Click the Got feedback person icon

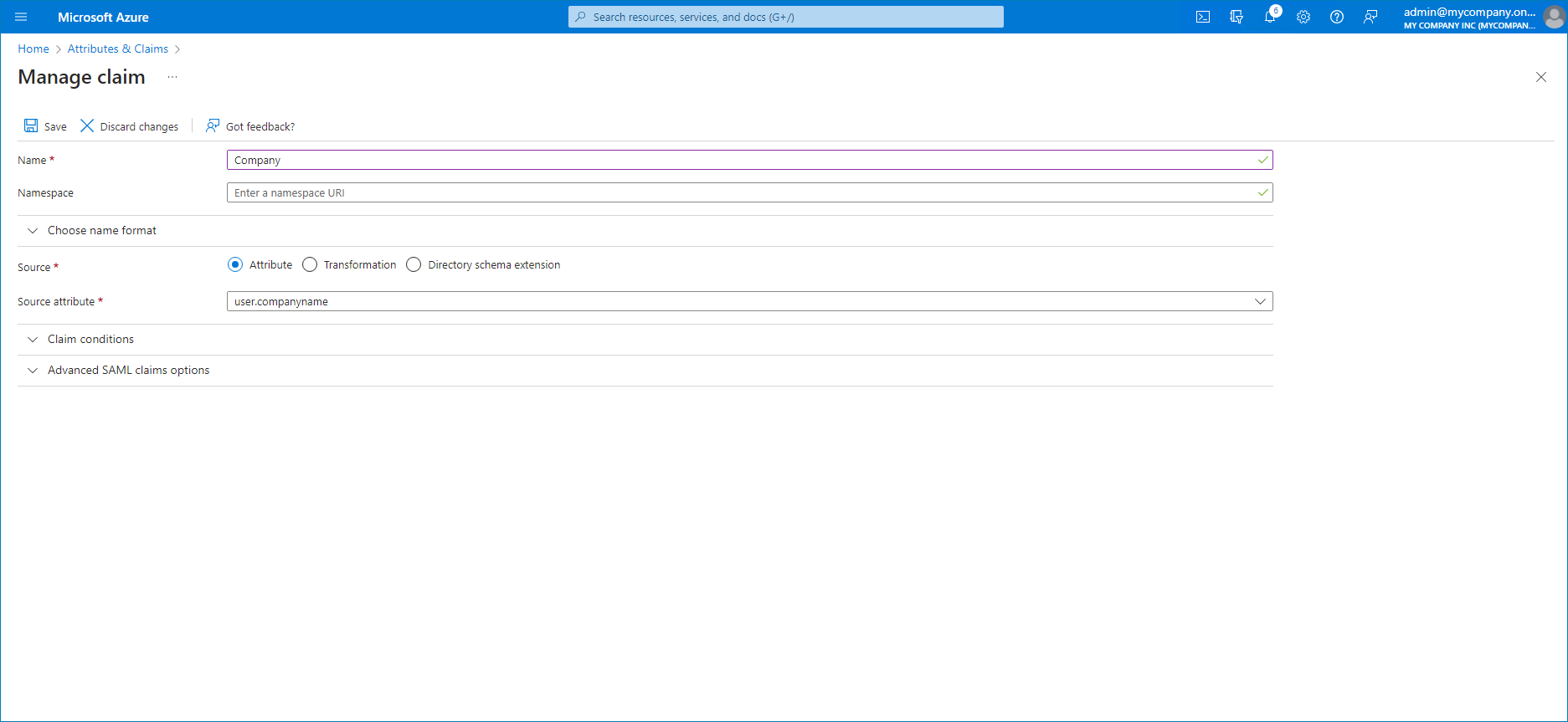pyautogui.click(x=213, y=125)
